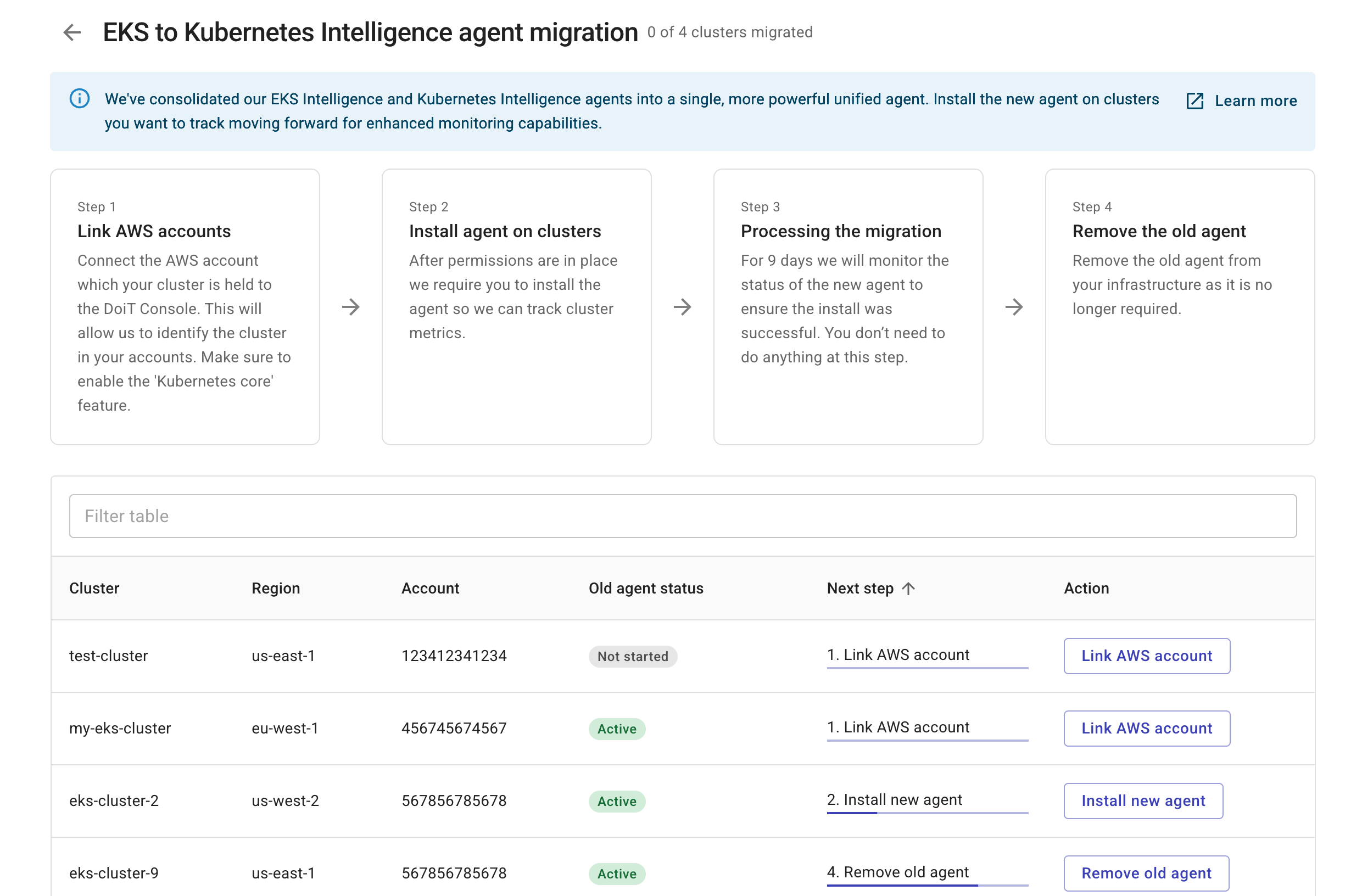
Task: Sort the table by Region column
Action: [x=276, y=588]
